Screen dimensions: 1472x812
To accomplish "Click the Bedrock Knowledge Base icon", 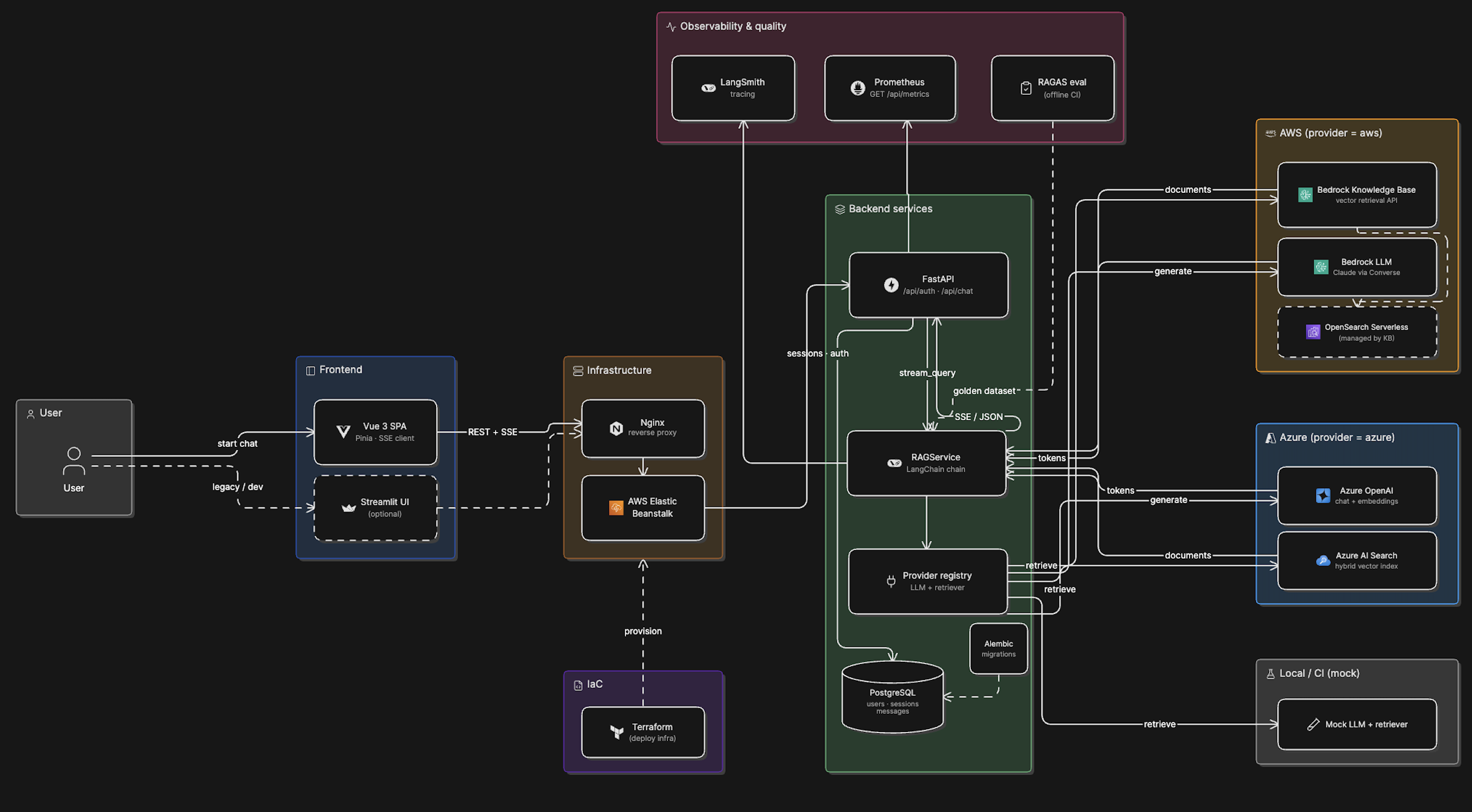I will click(1305, 195).
